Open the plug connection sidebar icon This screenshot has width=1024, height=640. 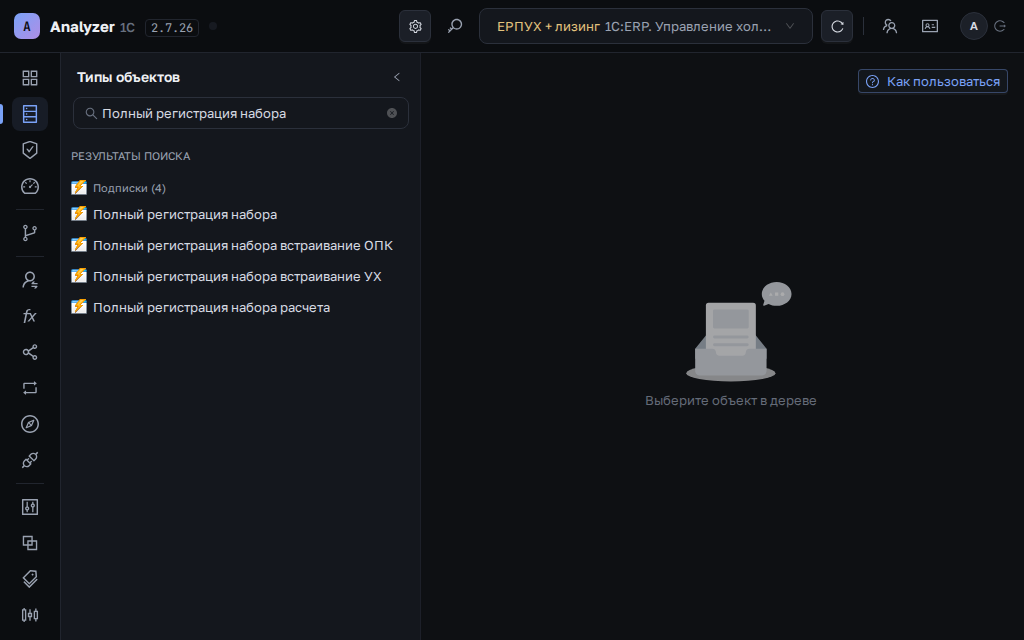(x=30, y=460)
